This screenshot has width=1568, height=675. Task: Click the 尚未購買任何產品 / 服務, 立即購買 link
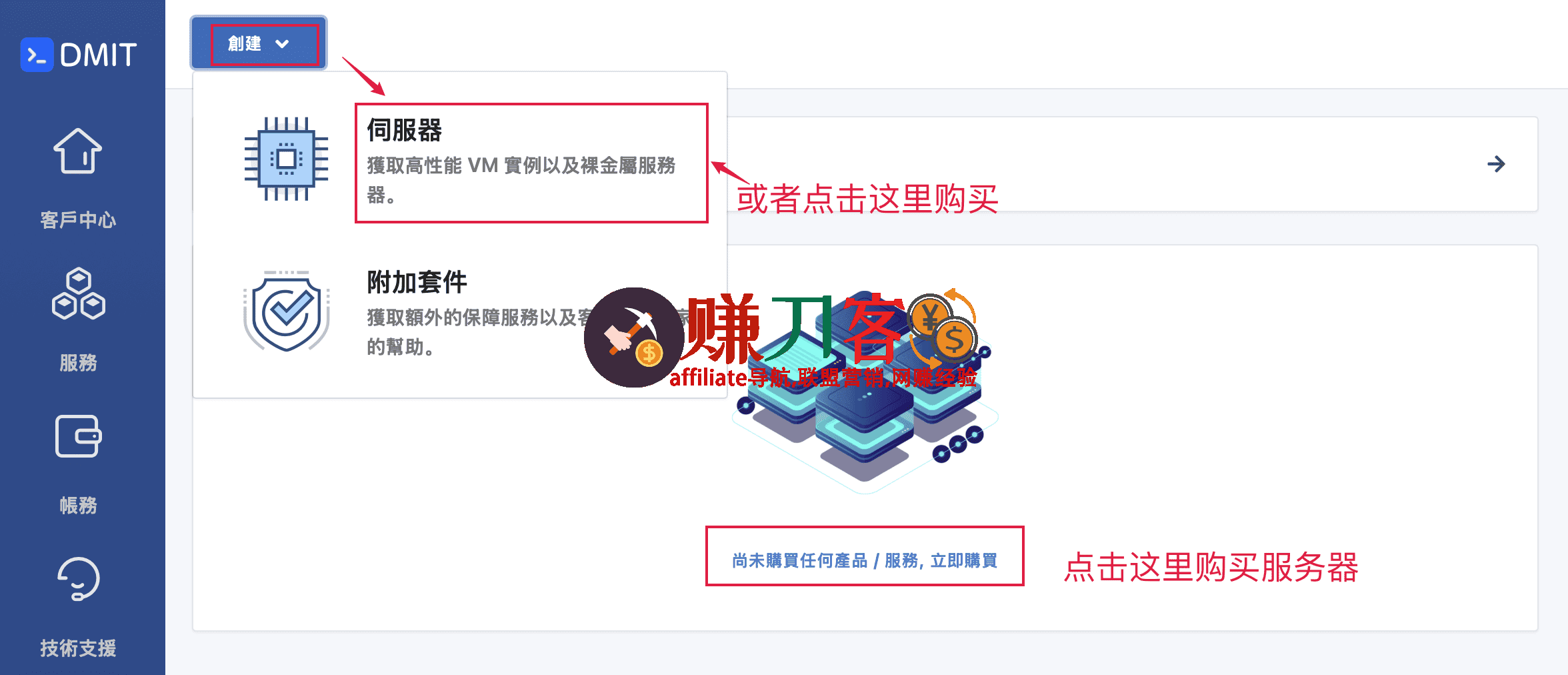point(865,560)
